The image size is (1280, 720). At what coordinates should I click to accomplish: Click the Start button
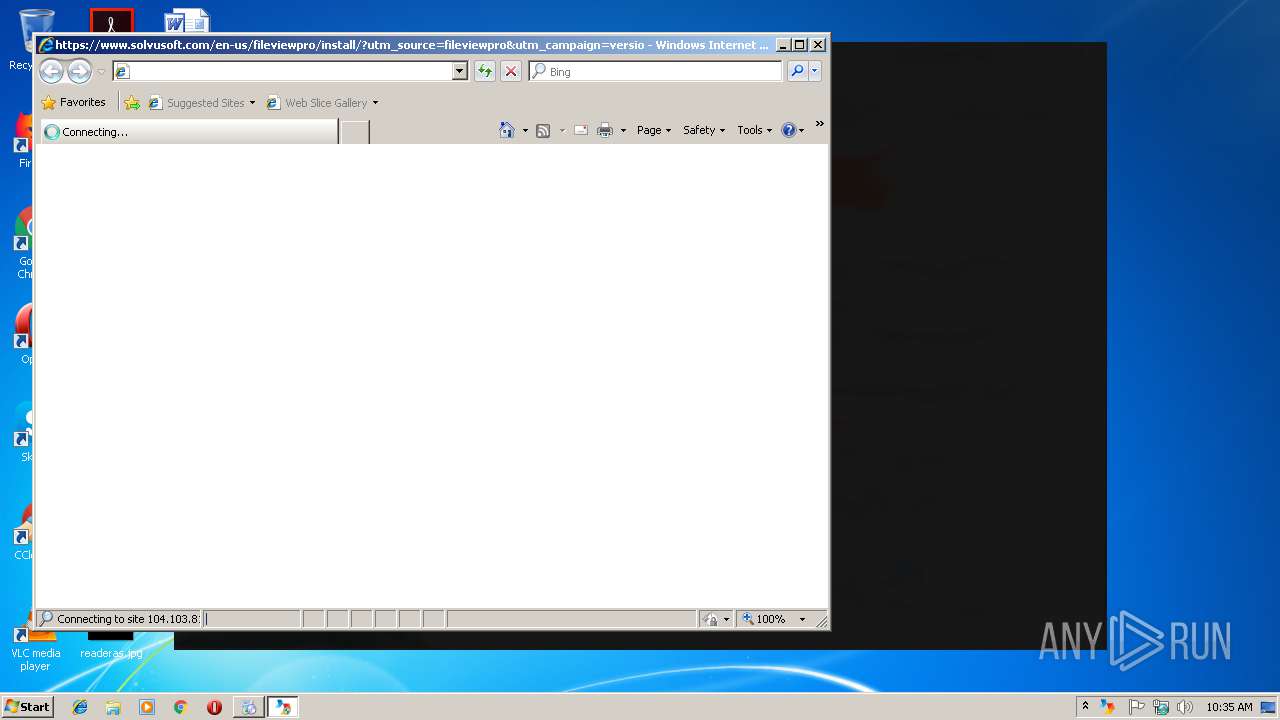pos(27,707)
